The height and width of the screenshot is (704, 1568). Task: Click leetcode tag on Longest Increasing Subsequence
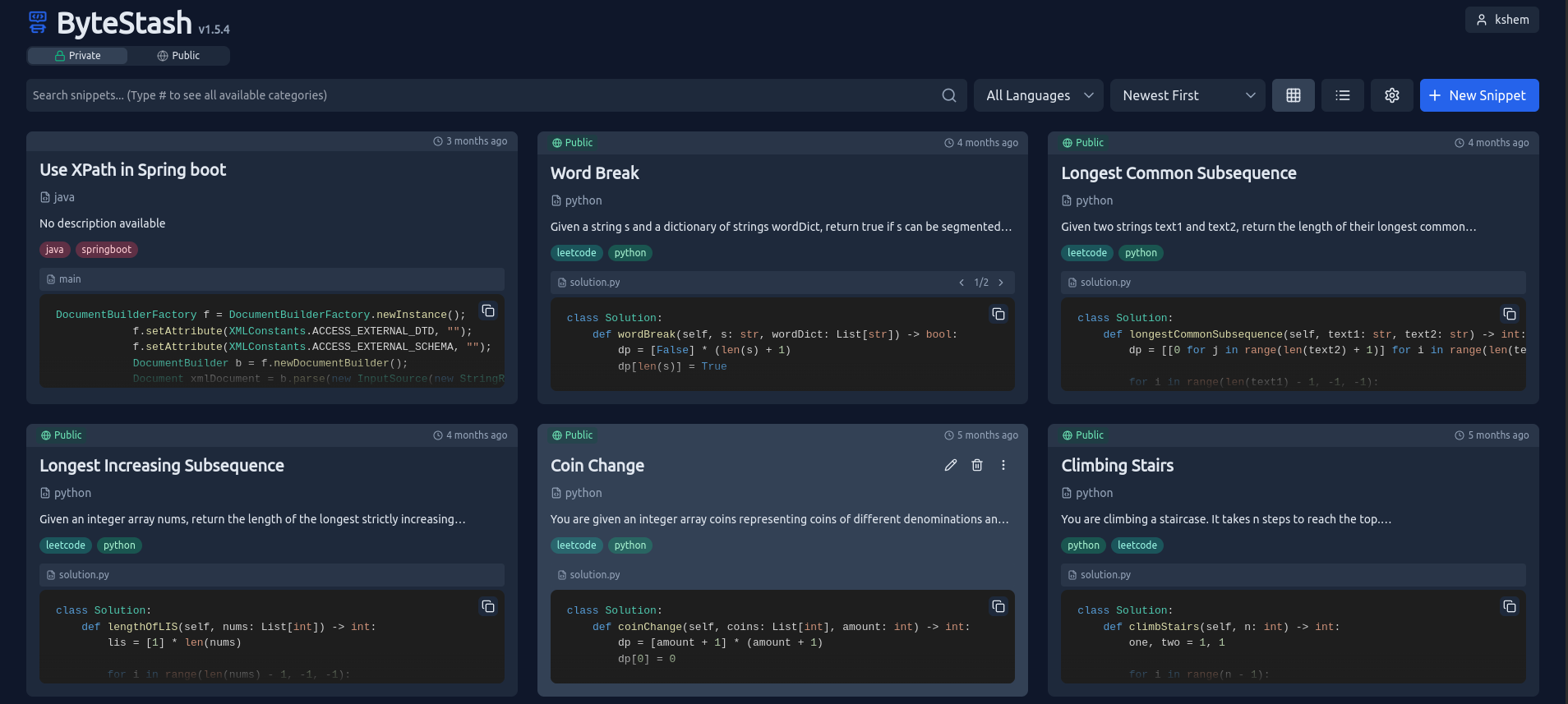click(66, 545)
